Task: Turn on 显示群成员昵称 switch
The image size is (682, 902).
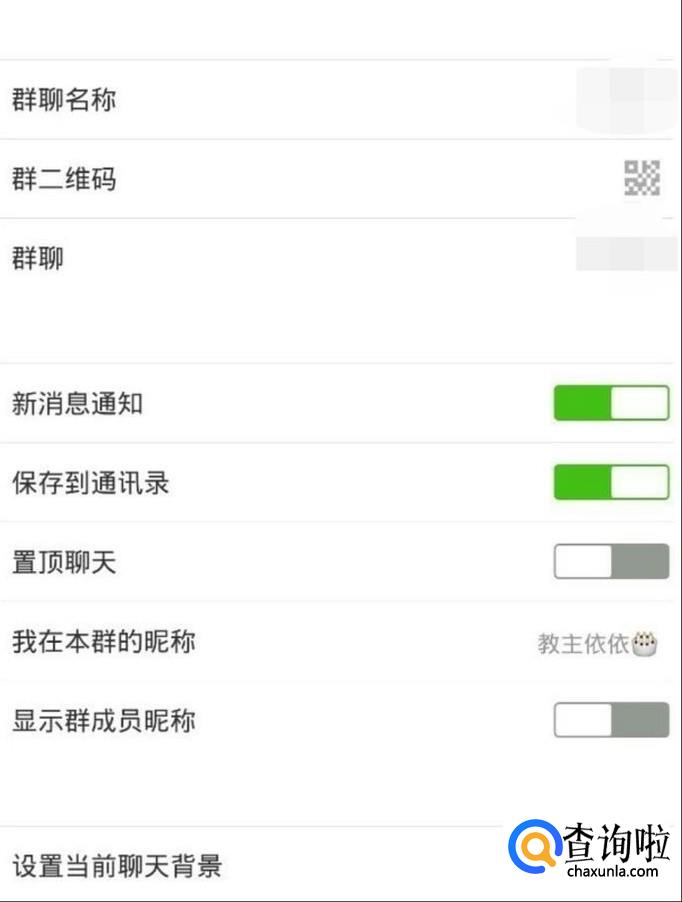Action: point(611,720)
